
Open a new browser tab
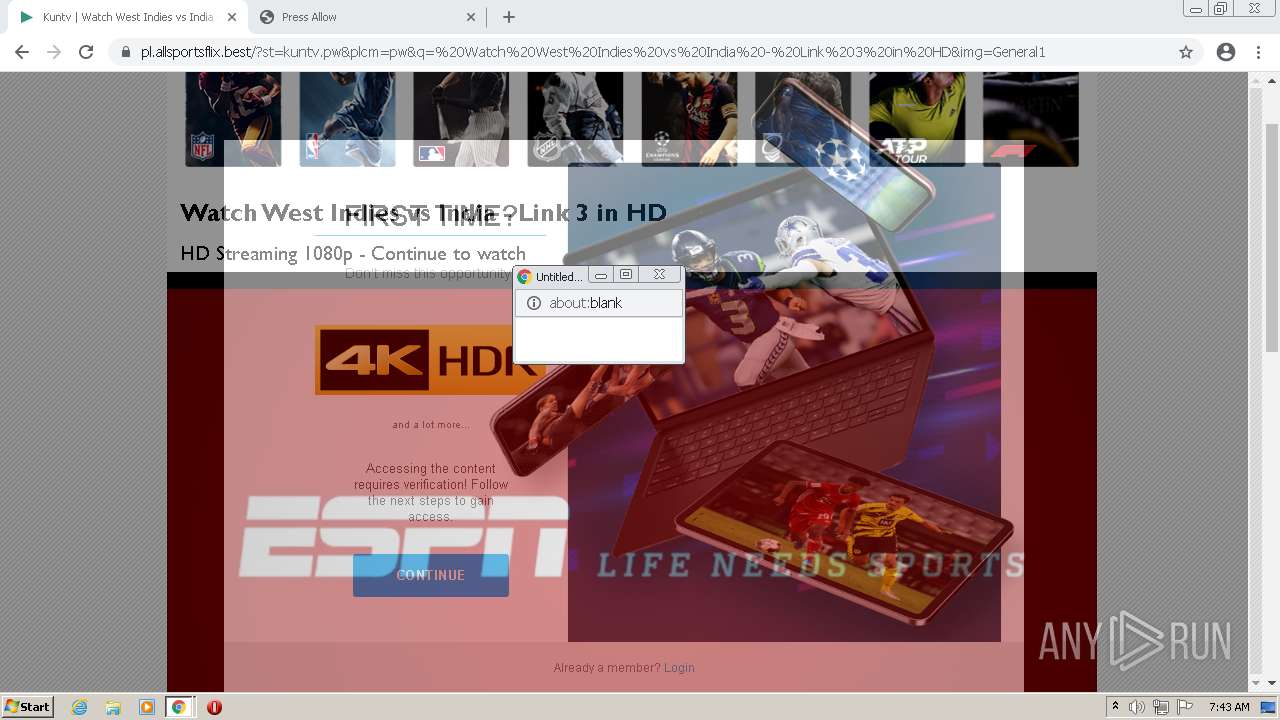pyautogui.click(x=509, y=17)
